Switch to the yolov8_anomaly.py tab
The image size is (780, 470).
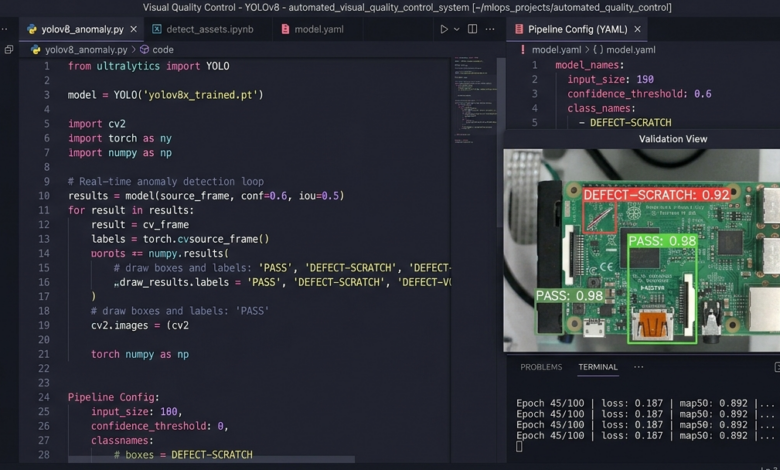tap(82, 29)
